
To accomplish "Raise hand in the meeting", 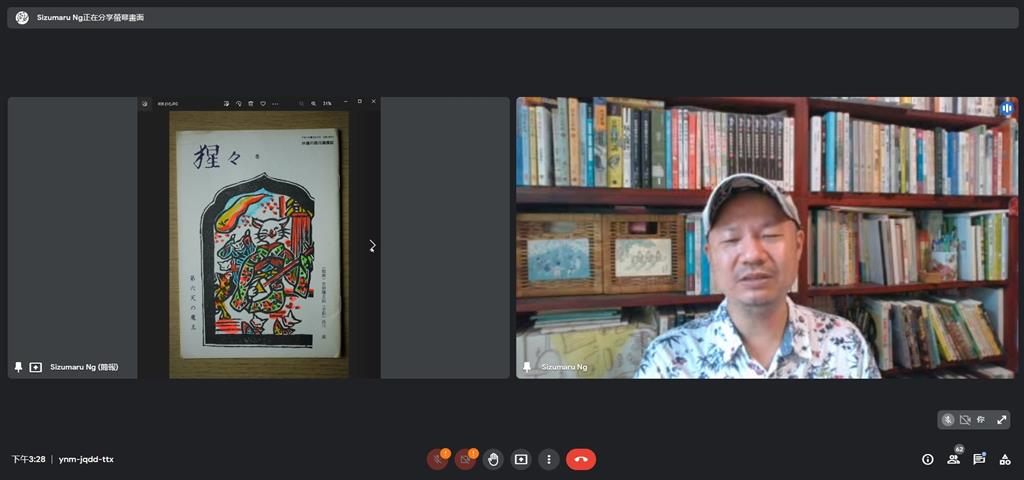I will pyautogui.click(x=493, y=459).
